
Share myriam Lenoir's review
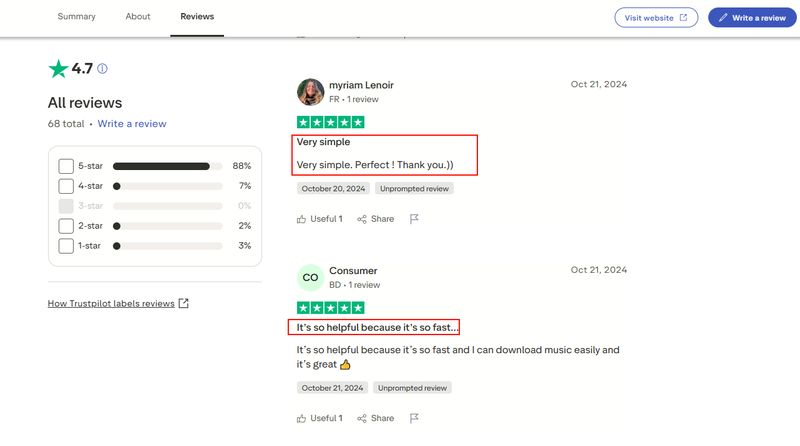(376, 219)
